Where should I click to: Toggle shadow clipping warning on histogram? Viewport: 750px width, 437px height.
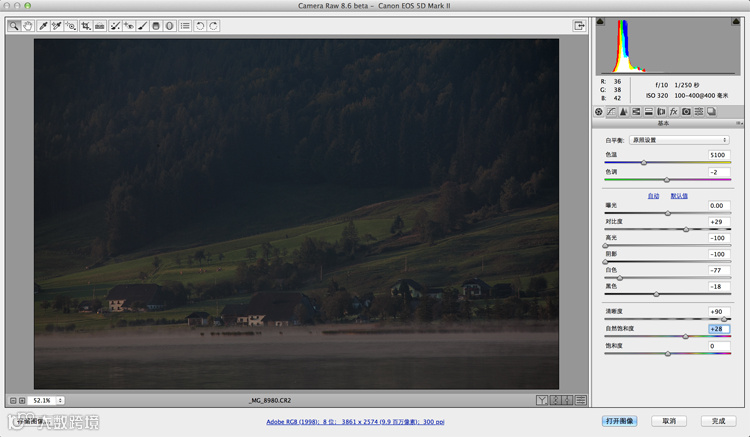click(x=600, y=22)
